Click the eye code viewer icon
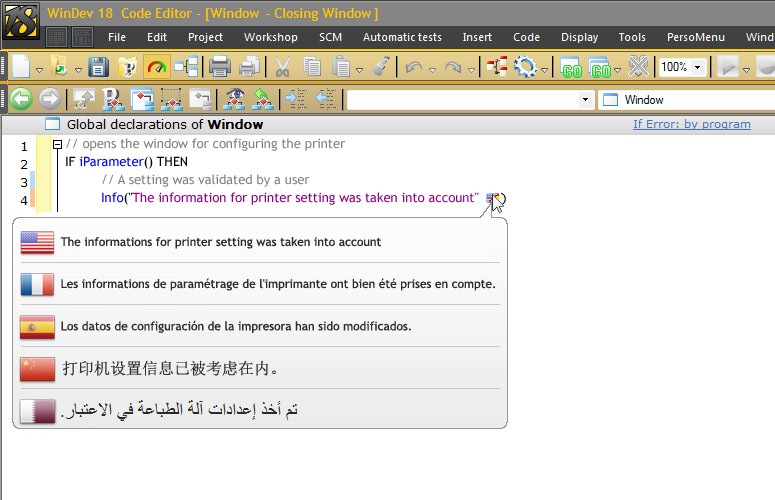The image size is (775, 500). [x=234, y=99]
